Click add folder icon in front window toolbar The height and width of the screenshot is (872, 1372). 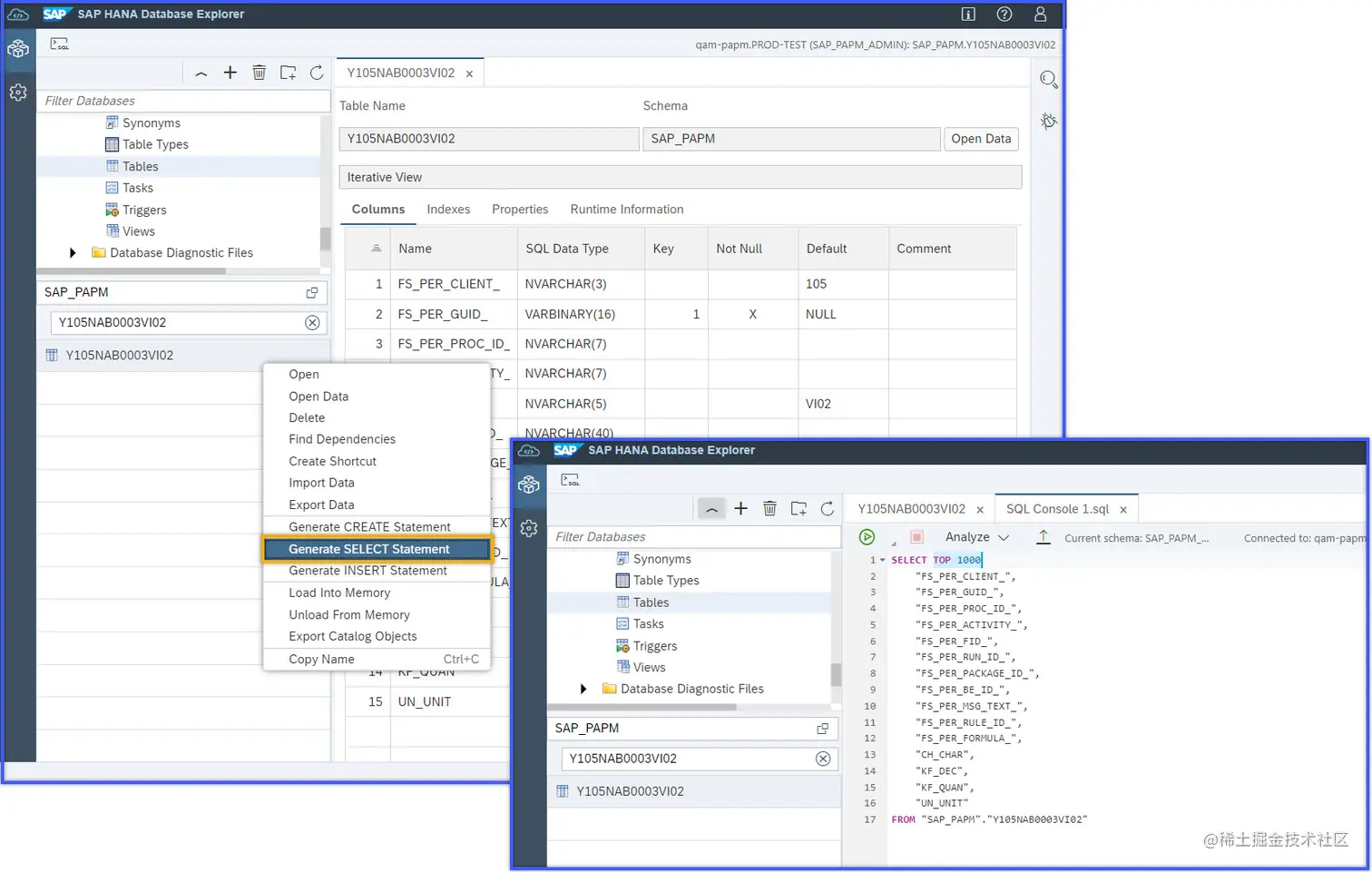799,509
